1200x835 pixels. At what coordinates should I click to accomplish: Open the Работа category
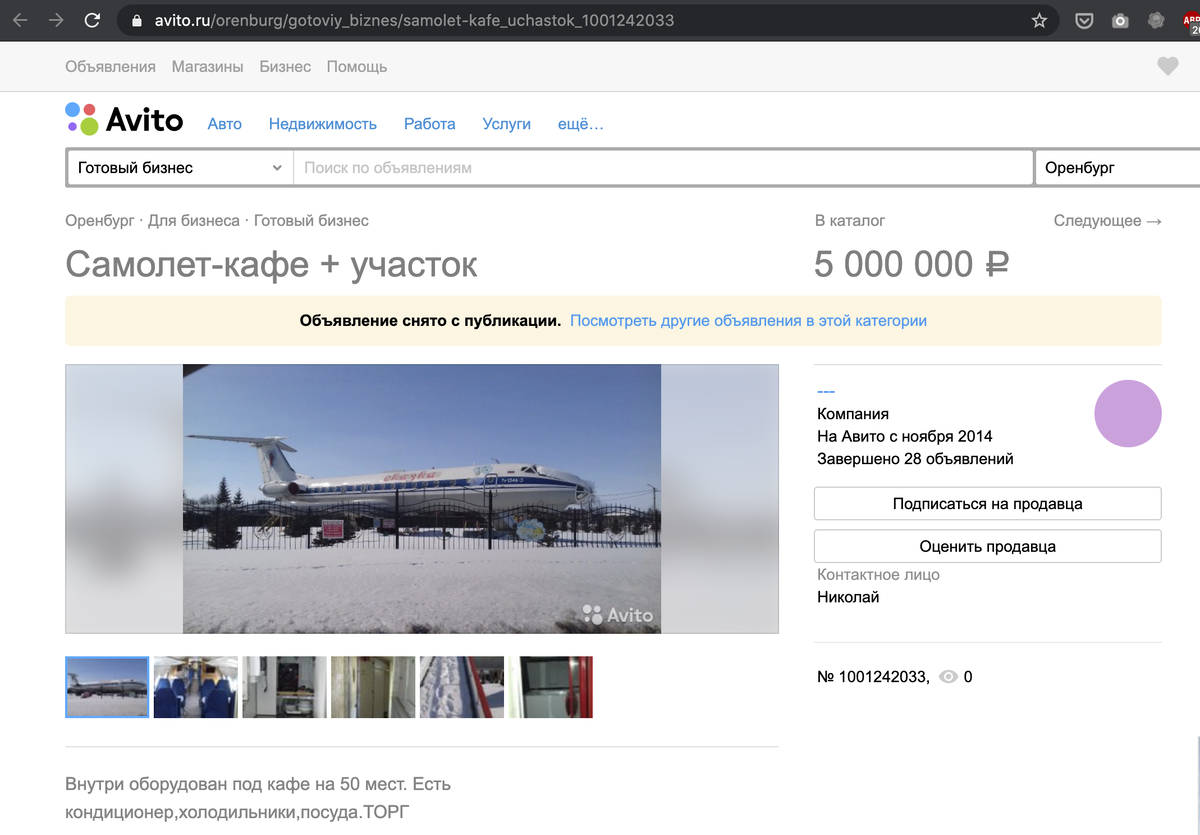430,124
